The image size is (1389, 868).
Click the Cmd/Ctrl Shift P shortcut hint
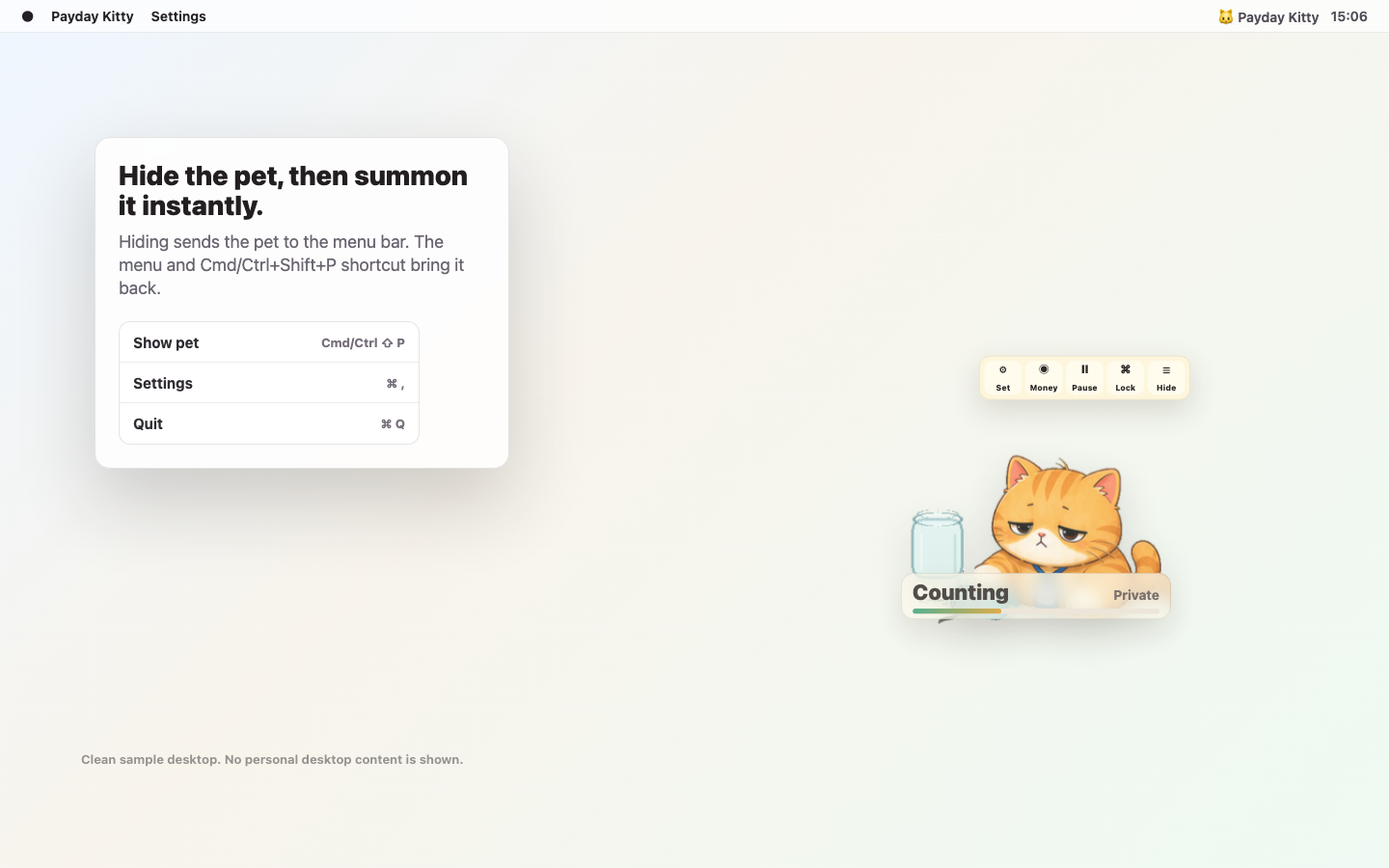(363, 342)
